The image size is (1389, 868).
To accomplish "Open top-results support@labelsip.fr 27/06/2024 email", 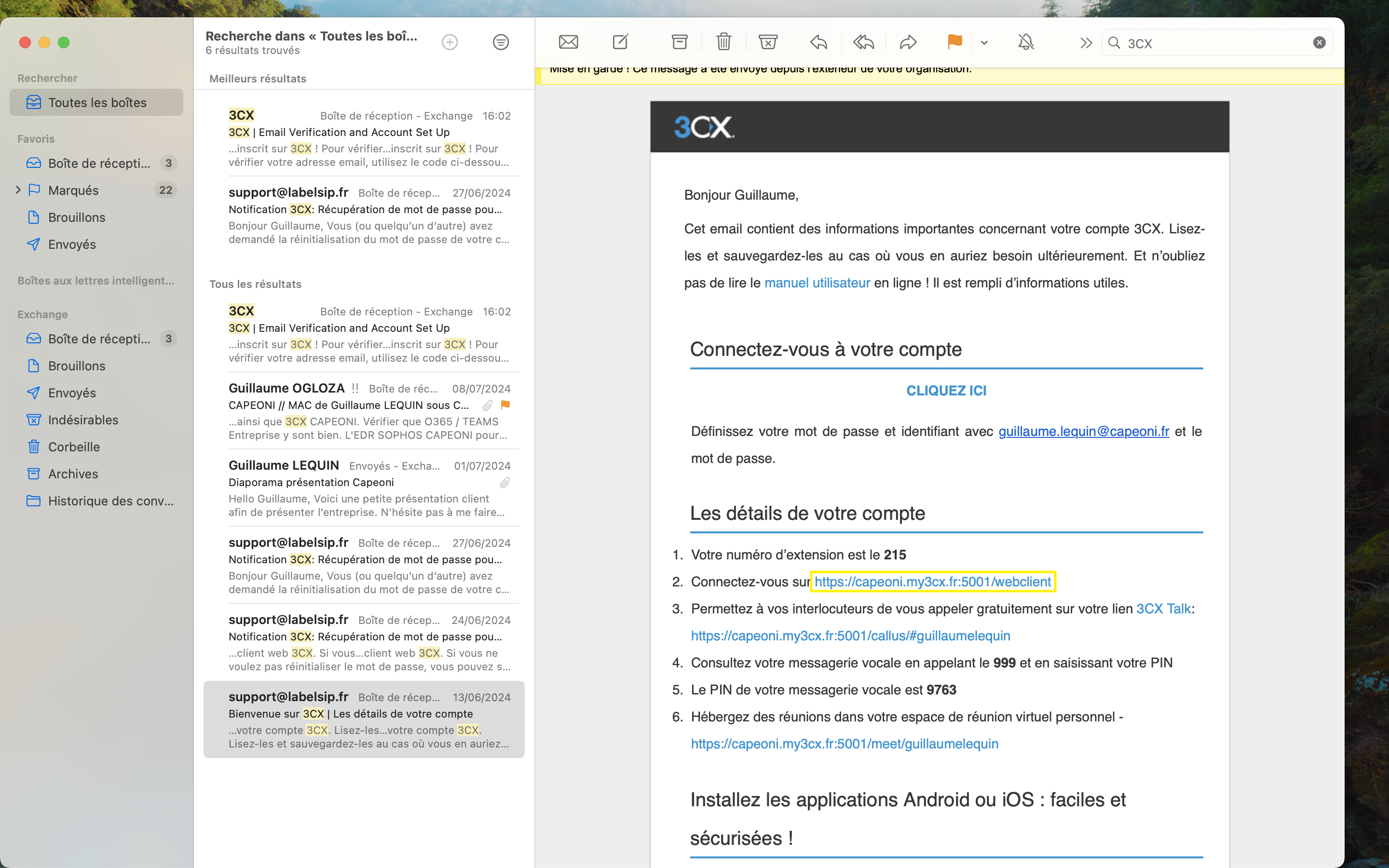I will click(x=364, y=215).
